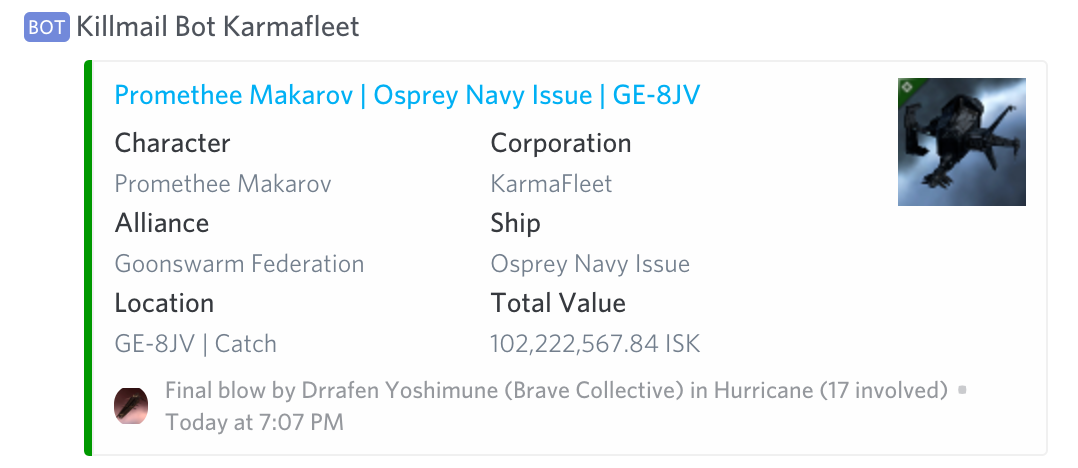Click the GE-8JV | Catch location value
1078x468 pixels.
point(195,344)
